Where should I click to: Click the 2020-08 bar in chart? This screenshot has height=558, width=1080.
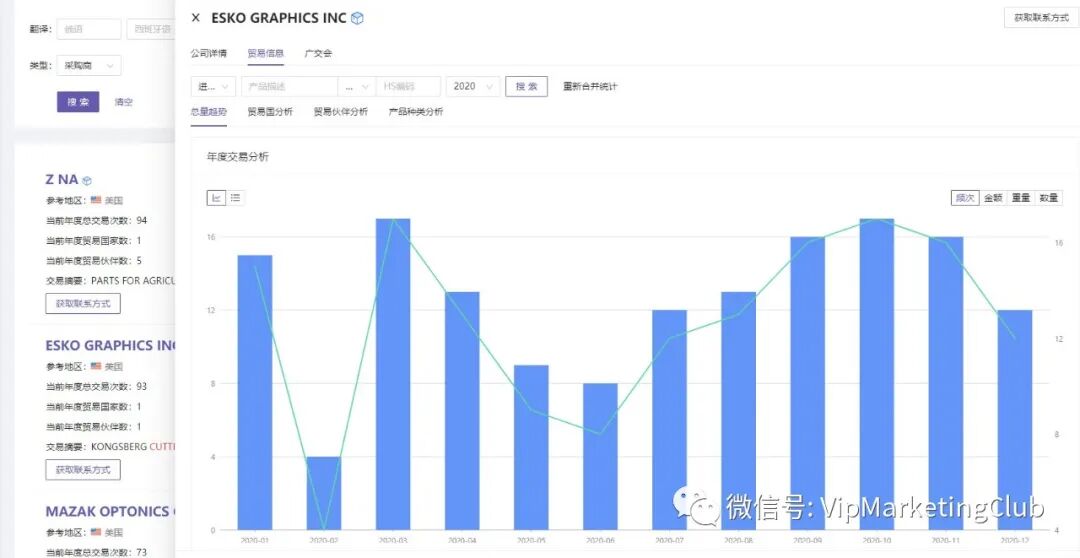click(738, 411)
